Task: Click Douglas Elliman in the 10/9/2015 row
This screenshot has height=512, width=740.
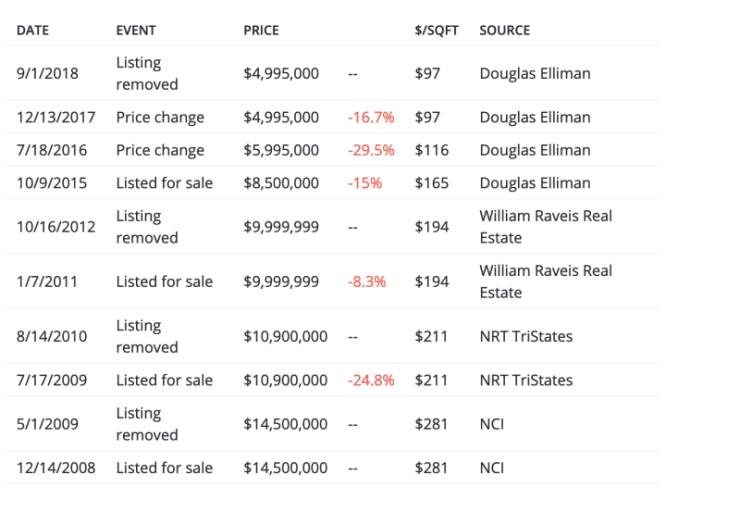Action: (x=534, y=183)
